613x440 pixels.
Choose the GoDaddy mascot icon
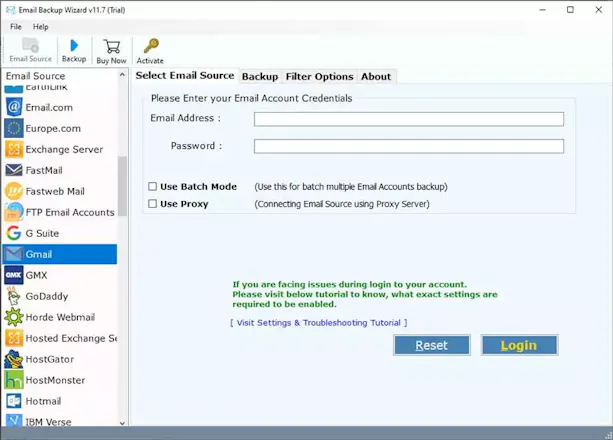(14, 296)
